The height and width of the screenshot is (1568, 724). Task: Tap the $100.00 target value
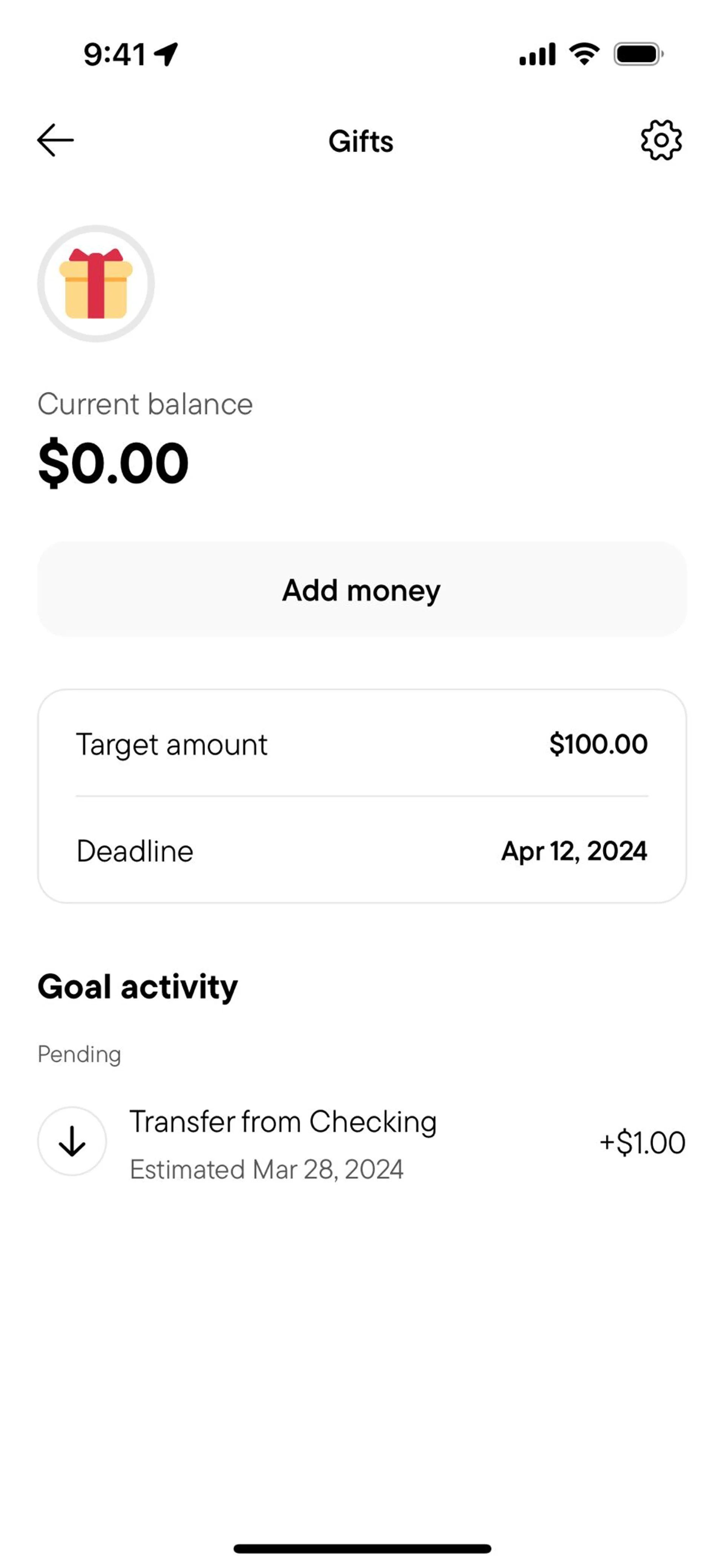coord(598,745)
